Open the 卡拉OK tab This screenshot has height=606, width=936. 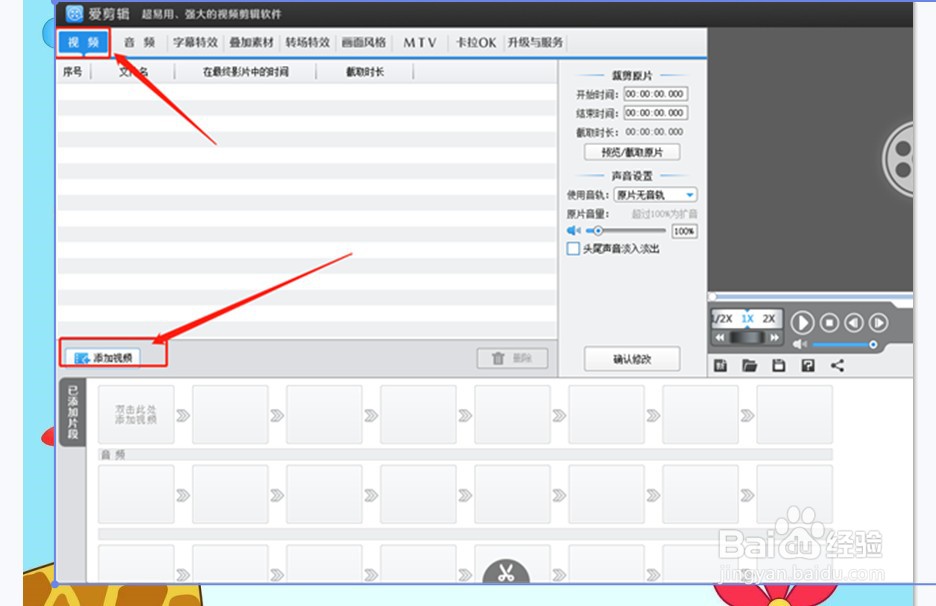476,42
